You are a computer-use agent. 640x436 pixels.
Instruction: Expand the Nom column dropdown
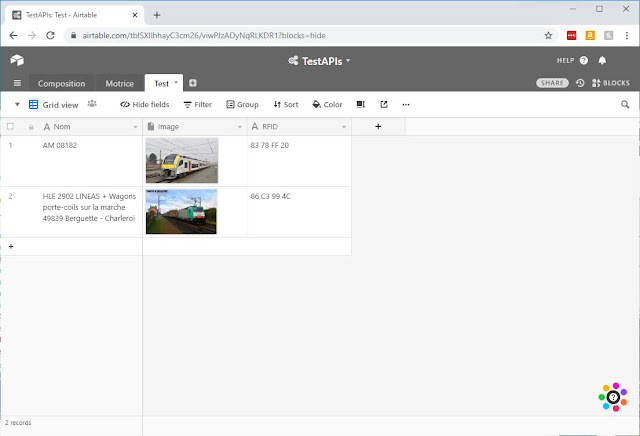[136, 127]
